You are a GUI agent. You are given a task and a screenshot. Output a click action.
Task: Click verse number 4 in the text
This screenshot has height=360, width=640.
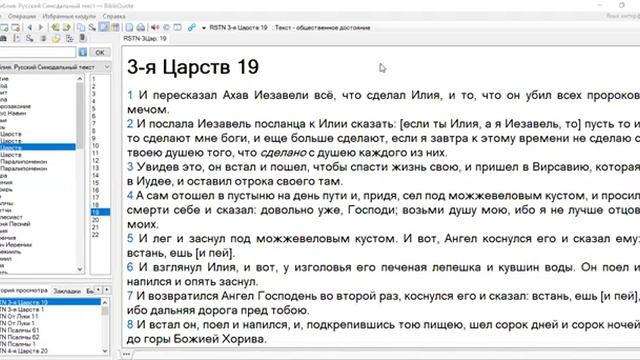pyautogui.click(x=130, y=196)
